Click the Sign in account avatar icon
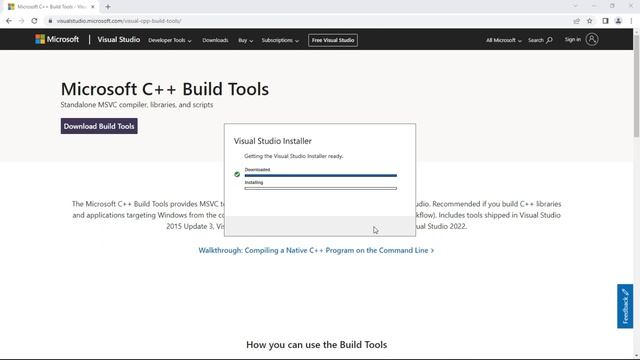Viewport: 640px width, 360px height. click(592, 40)
